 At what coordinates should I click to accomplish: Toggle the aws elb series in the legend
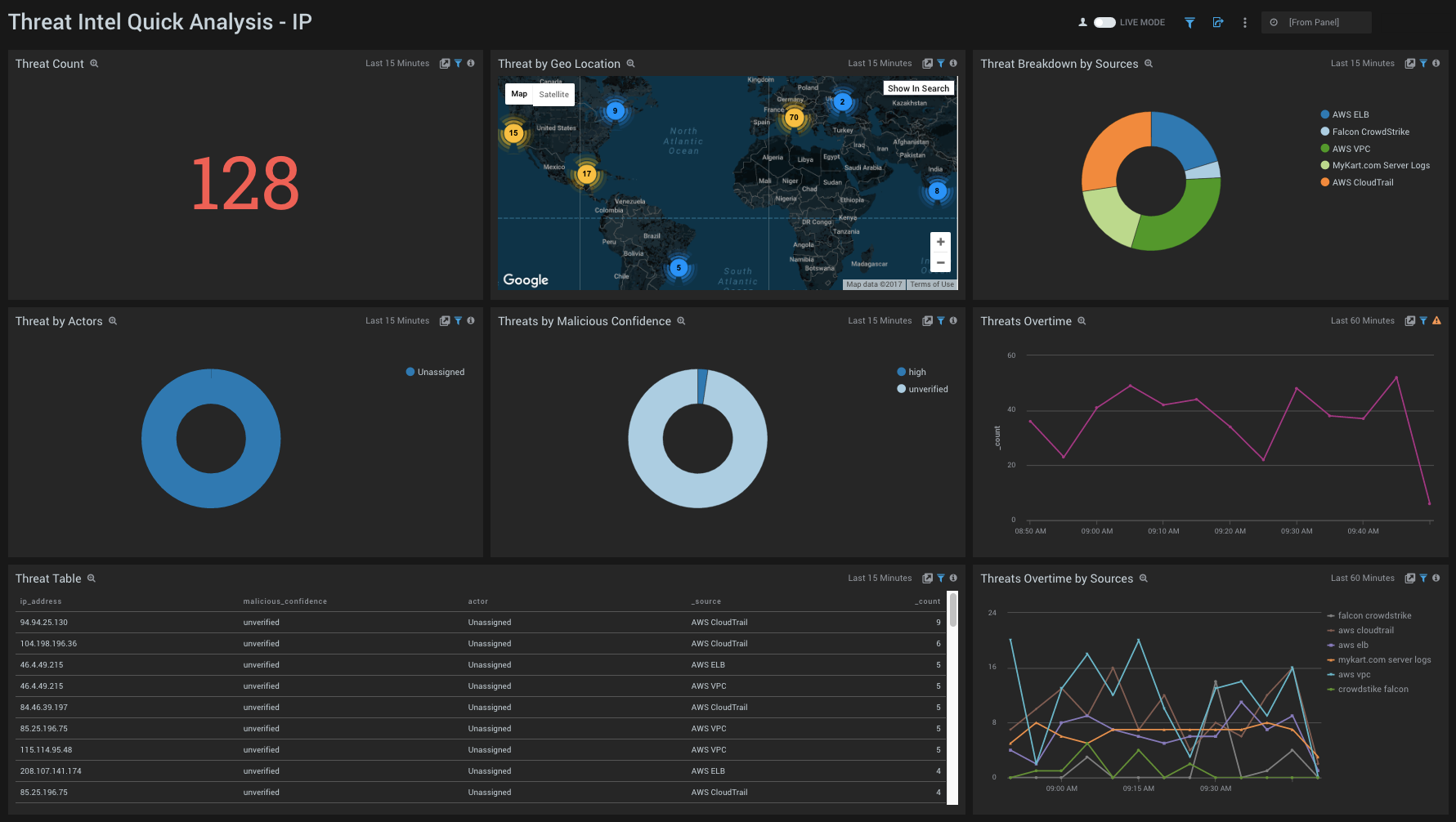tap(1353, 645)
